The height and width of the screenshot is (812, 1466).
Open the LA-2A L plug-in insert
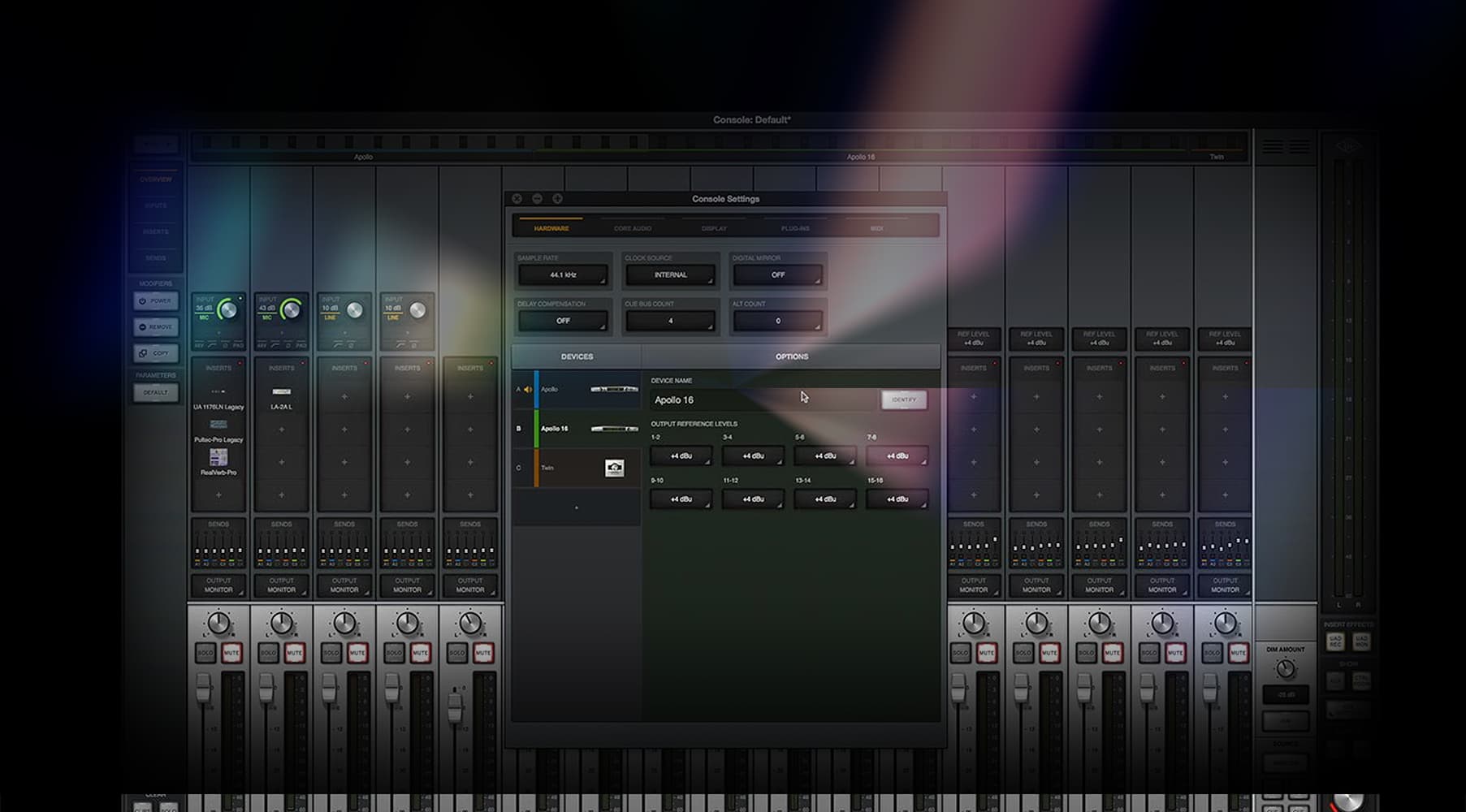click(x=281, y=398)
